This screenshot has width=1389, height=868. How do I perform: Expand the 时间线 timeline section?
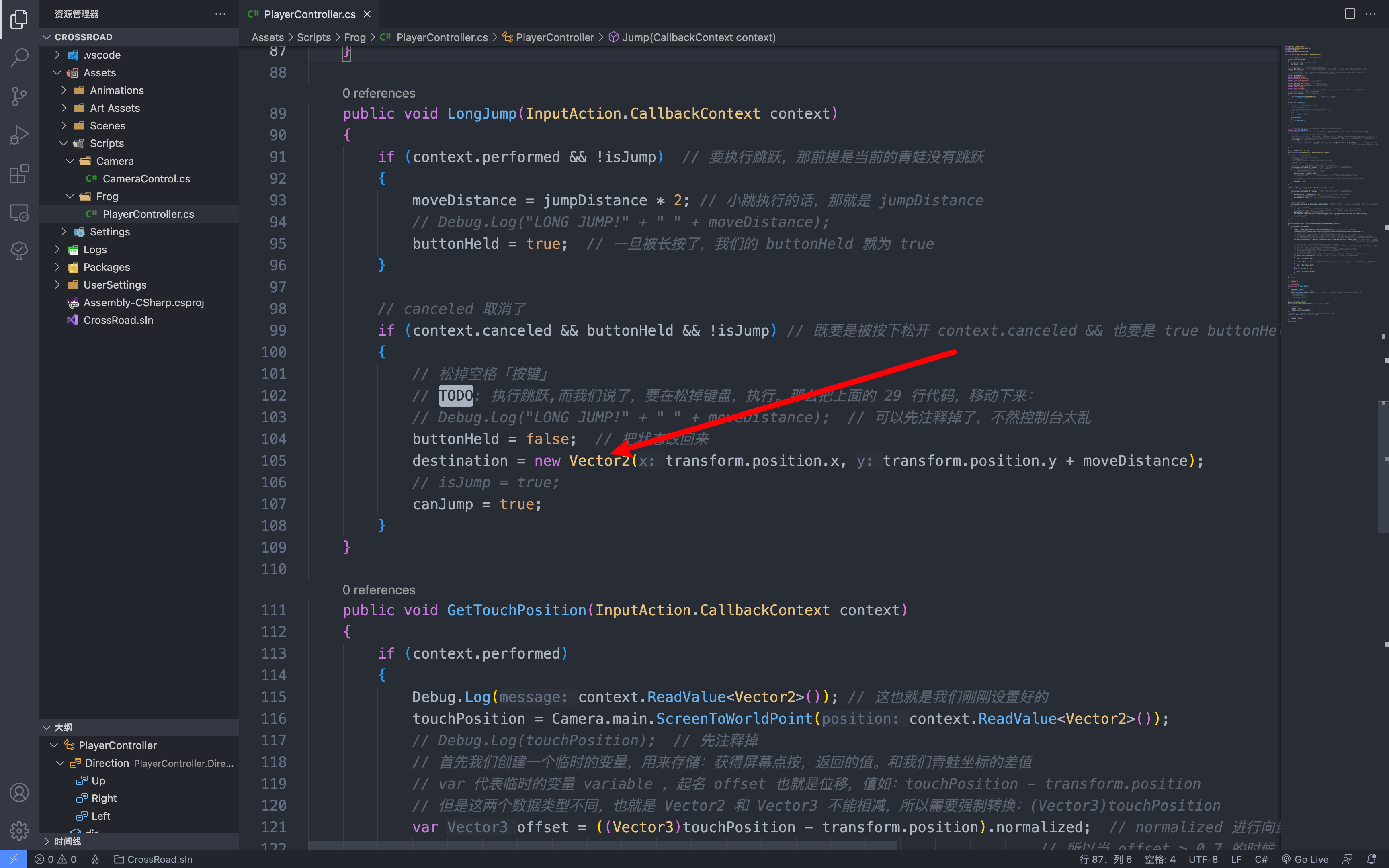(x=47, y=841)
